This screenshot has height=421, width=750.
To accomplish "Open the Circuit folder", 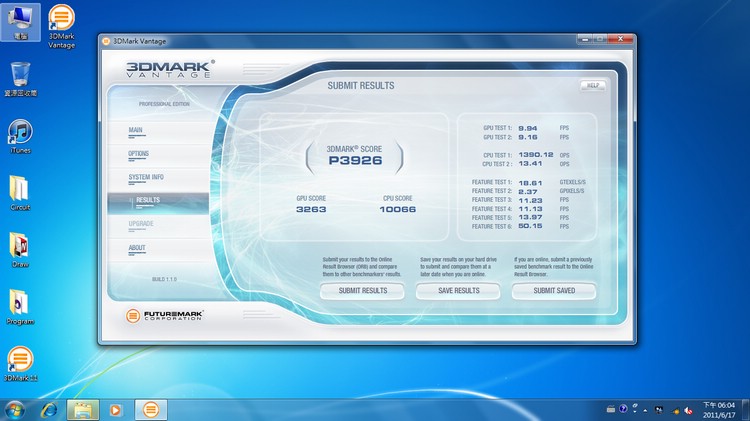I will pos(20,193).
